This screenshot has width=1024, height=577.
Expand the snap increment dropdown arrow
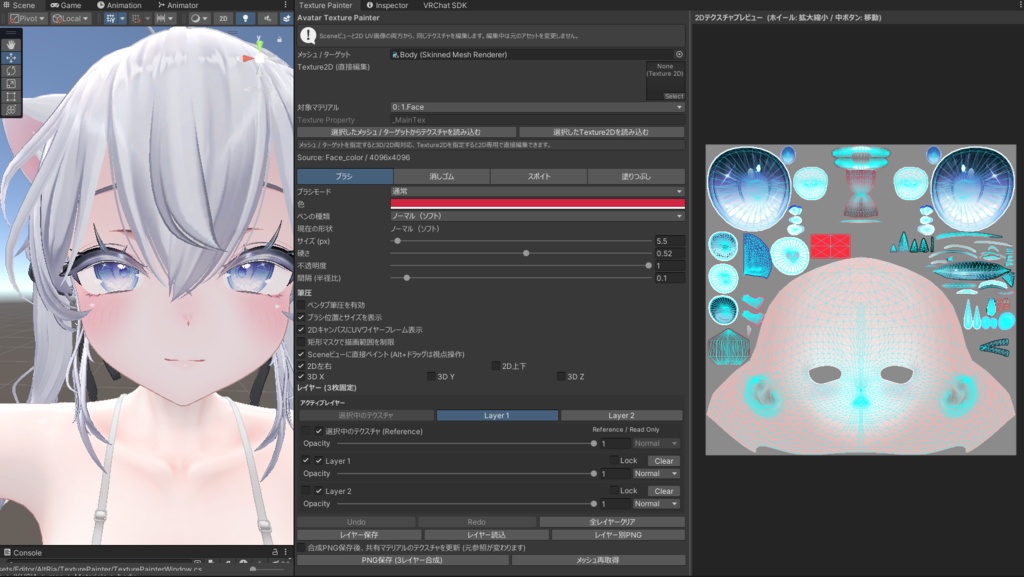point(171,18)
